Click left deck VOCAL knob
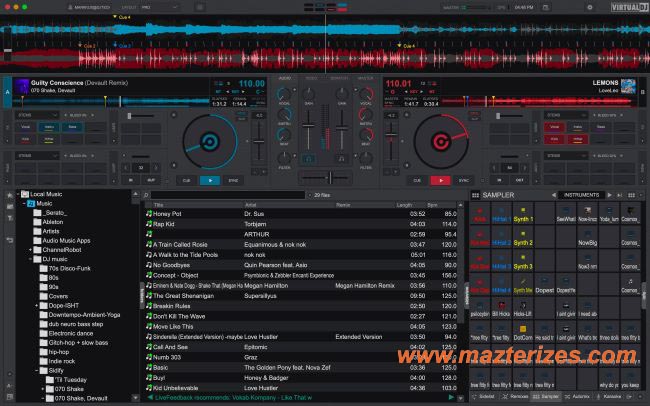The width and height of the screenshot is (650, 406). 284,94
